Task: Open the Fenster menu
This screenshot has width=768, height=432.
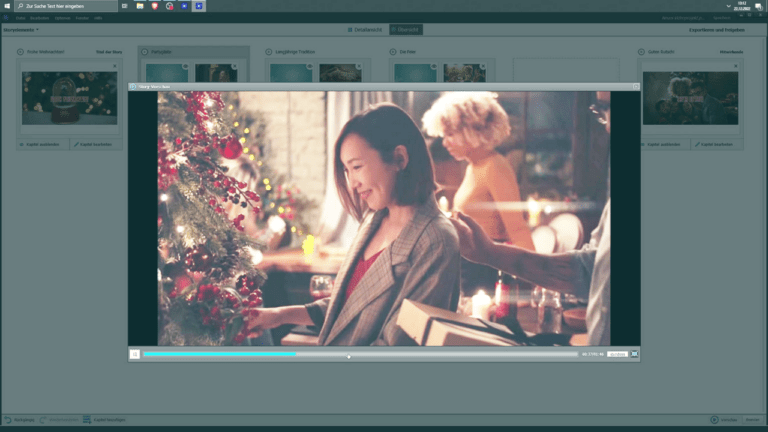Action: point(82,18)
